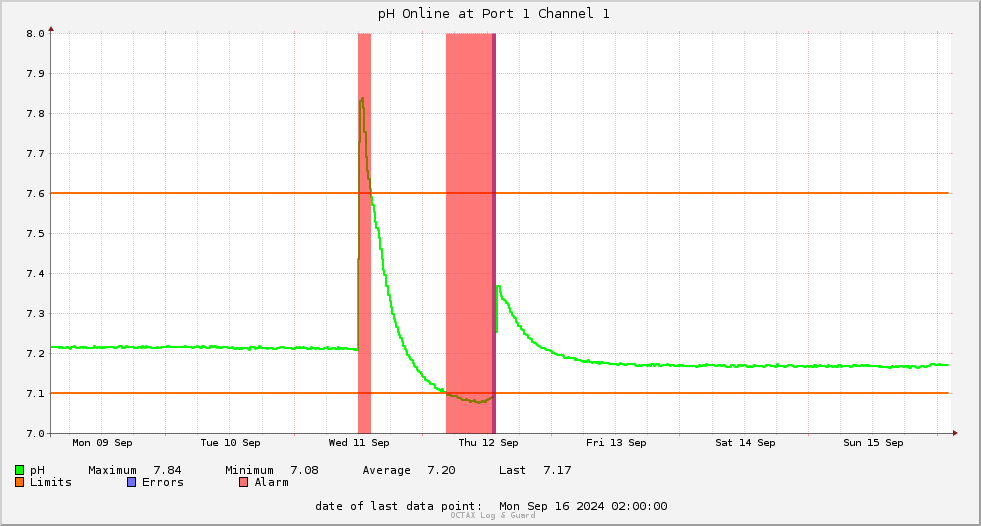Click the 'Mon Sep 16 2024 02:00:00' timestamp
This screenshot has height=526, width=981.
coord(583,506)
